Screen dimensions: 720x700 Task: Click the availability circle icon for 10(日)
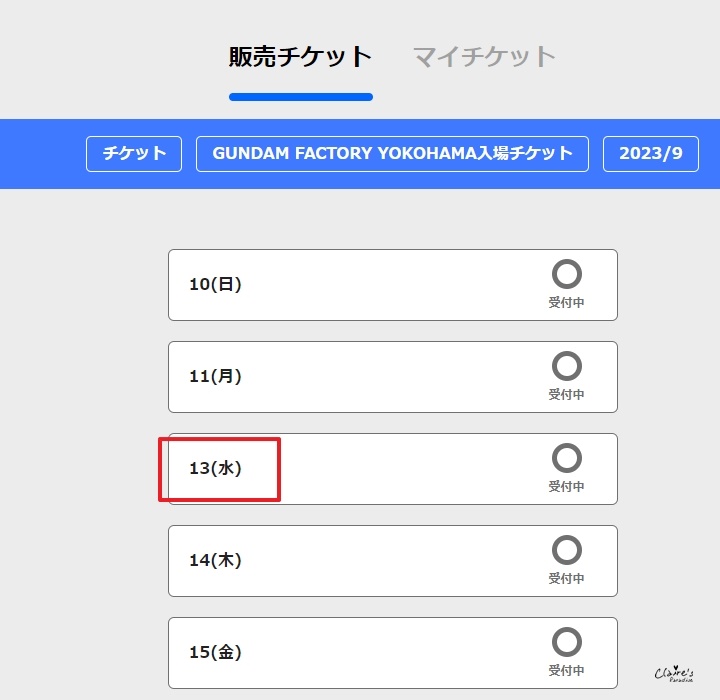point(566,274)
